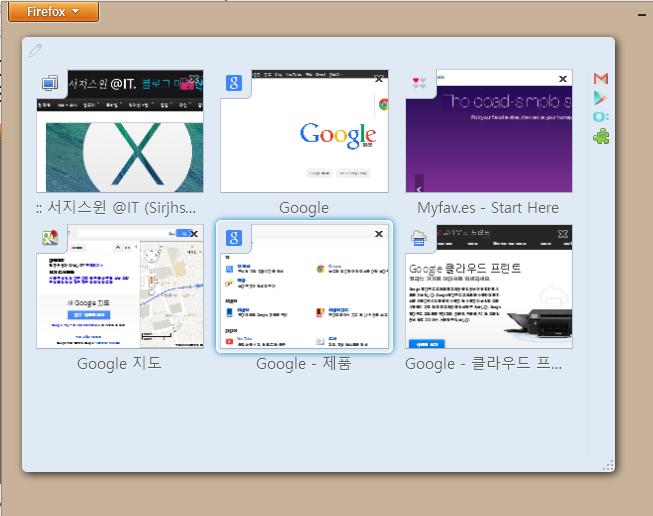
Task: Click the 'Google 지도' tab title
Action: click(119, 363)
